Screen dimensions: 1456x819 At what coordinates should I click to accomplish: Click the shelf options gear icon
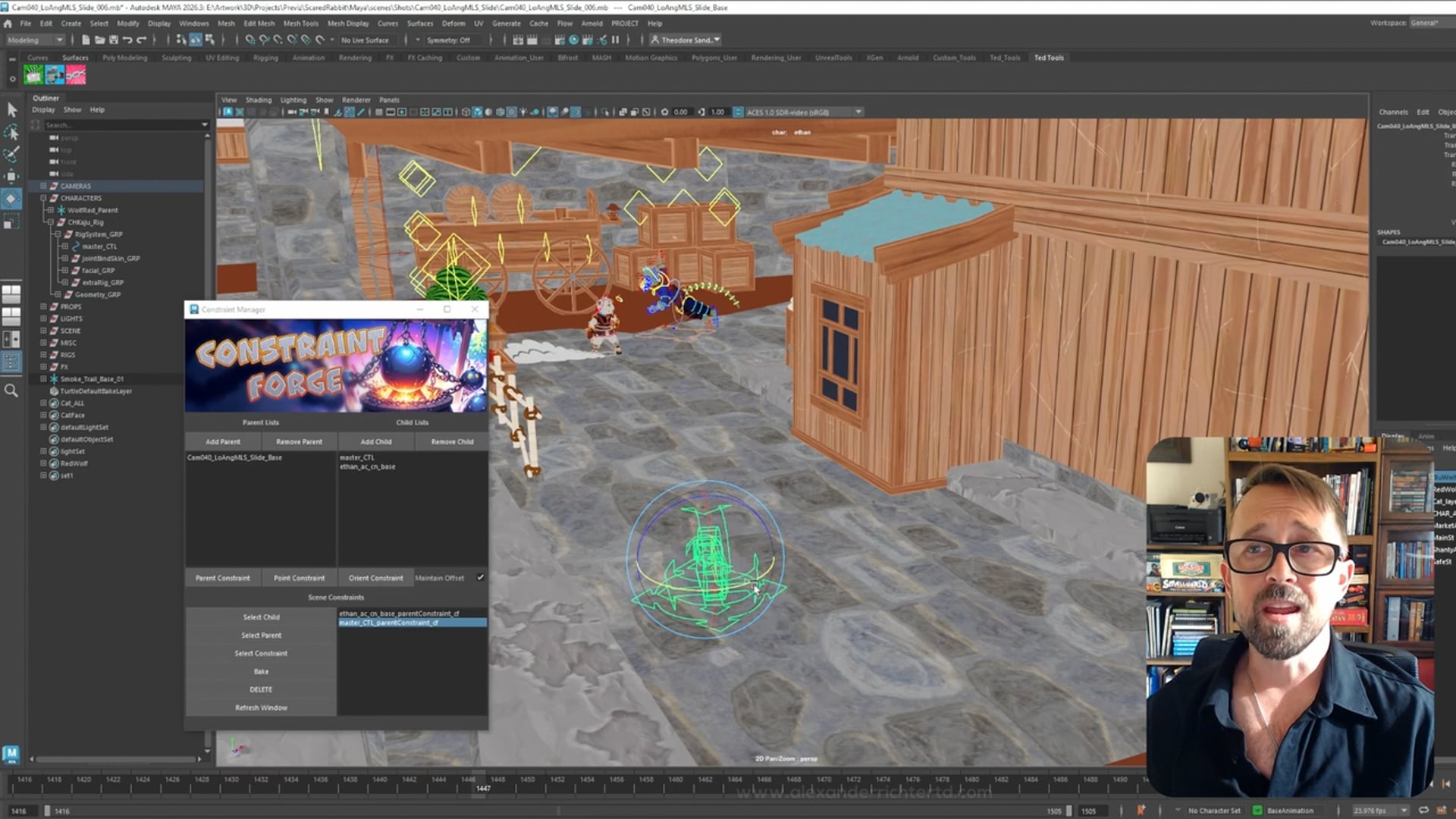coord(12,78)
